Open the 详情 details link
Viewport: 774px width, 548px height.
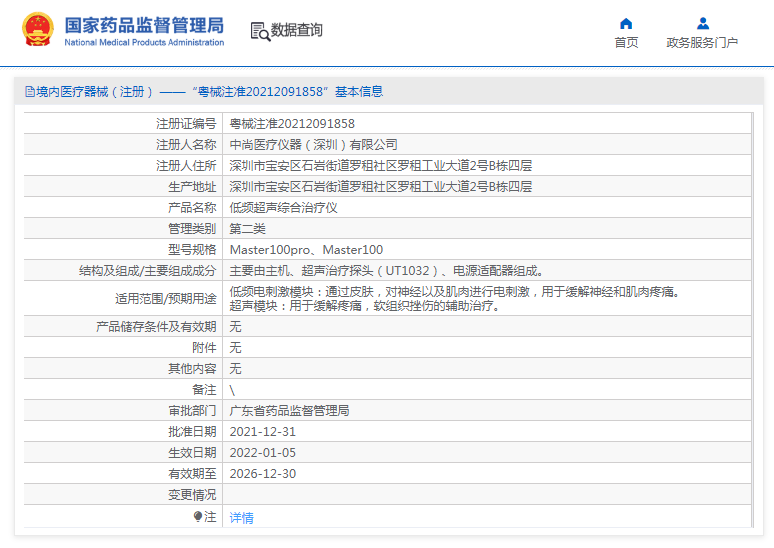tap(241, 517)
